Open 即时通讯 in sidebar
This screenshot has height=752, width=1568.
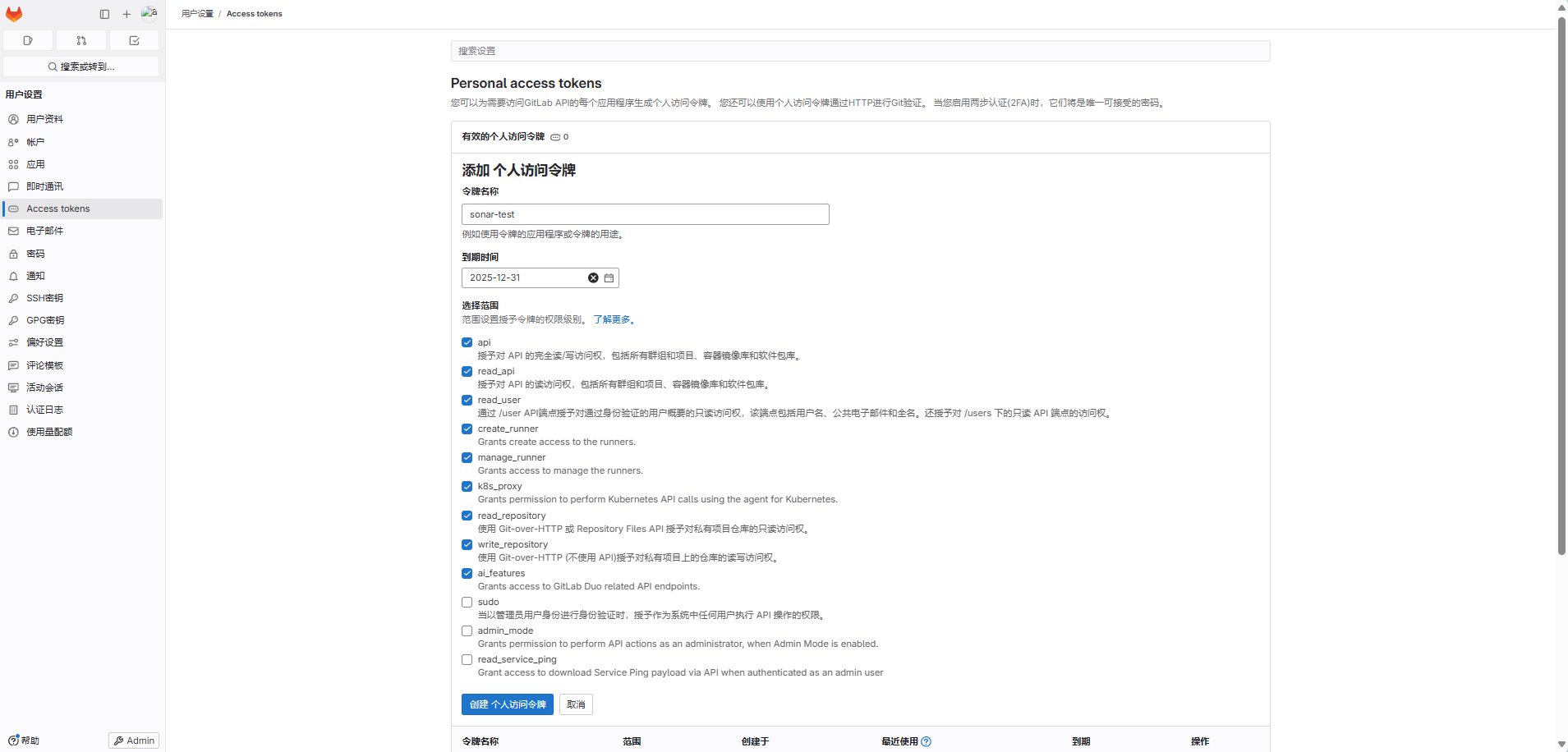pyautogui.click(x=82, y=186)
